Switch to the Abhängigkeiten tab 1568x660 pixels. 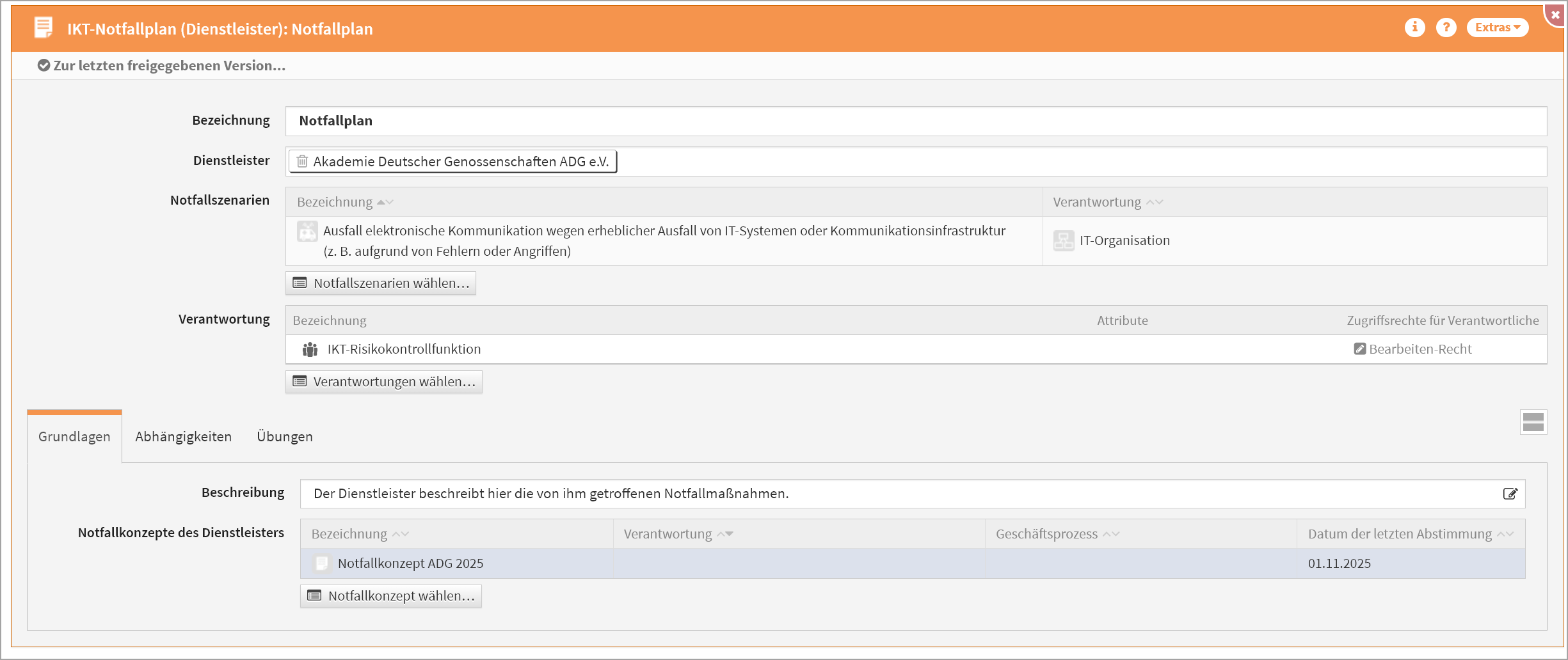(183, 437)
